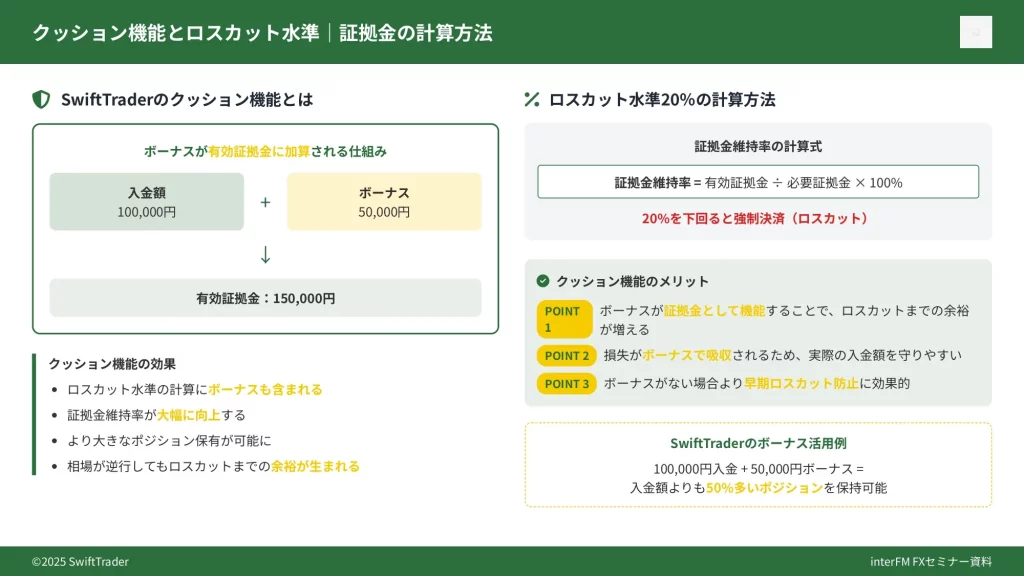Click the plus sign between 入金額 and ボーナス
Image resolution: width=1024 pixels, height=576 pixels.
(x=265, y=202)
